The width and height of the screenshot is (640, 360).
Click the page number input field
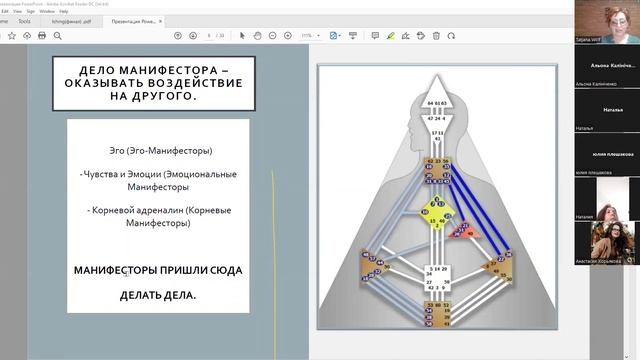[209, 36]
